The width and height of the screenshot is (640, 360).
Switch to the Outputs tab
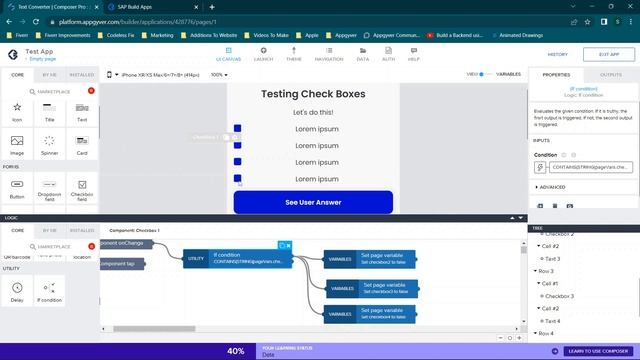click(x=611, y=75)
